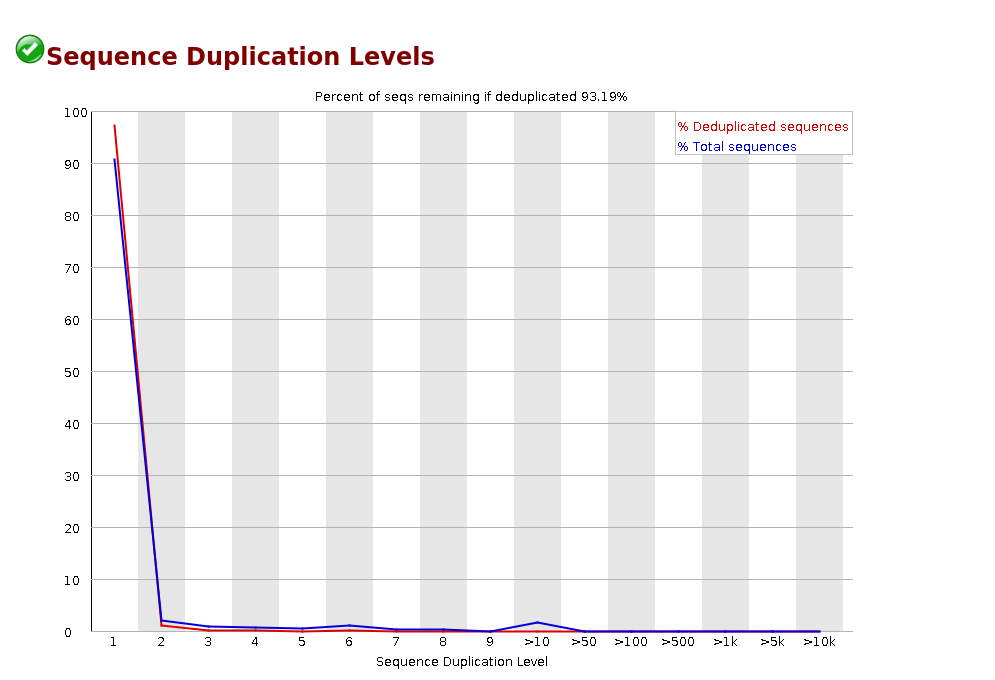Click the green pass checkmark icon
The height and width of the screenshot is (680, 995).
point(30,49)
